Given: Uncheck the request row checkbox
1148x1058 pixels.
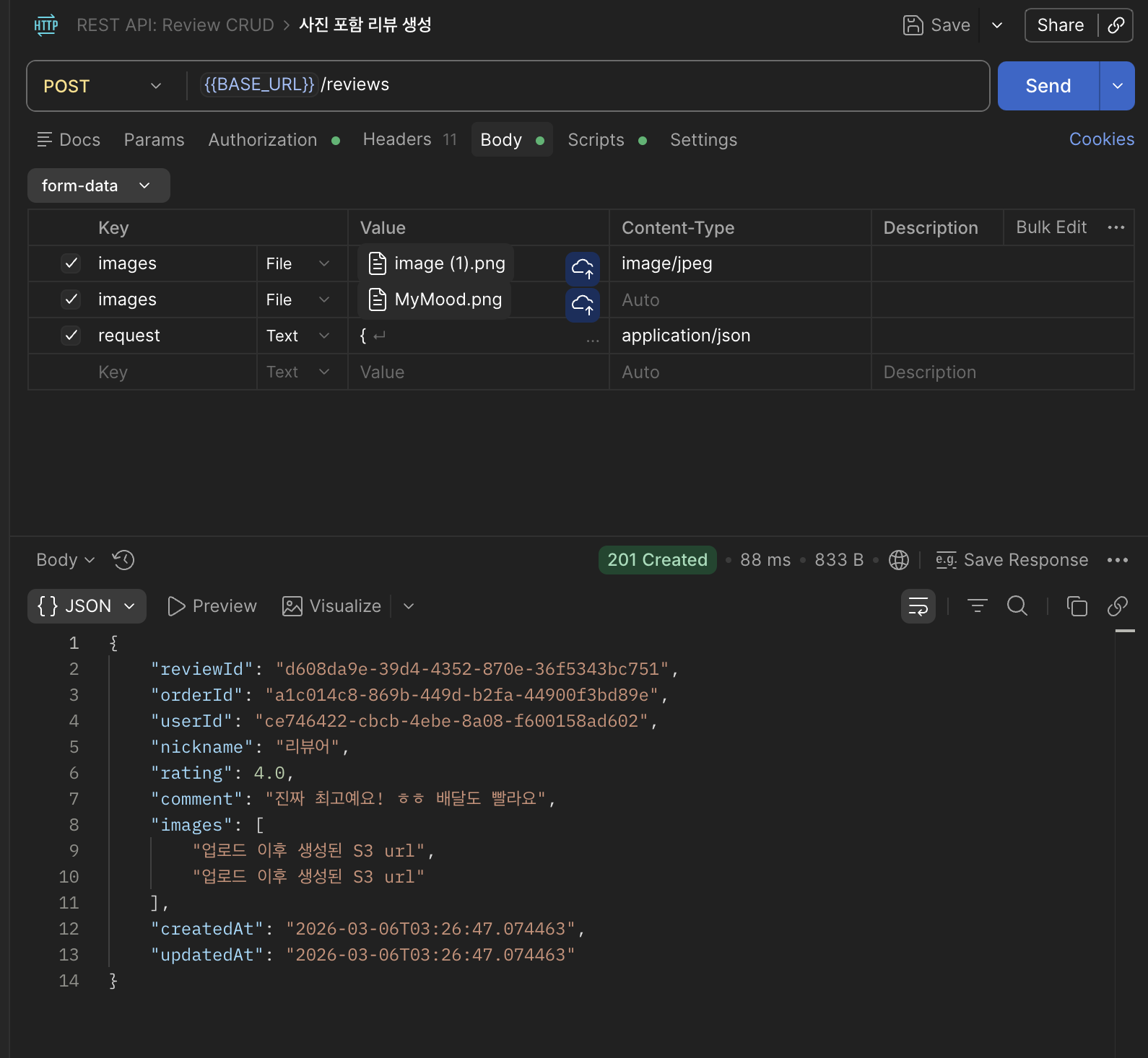Looking at the screenshot, I should coord(71,336).
